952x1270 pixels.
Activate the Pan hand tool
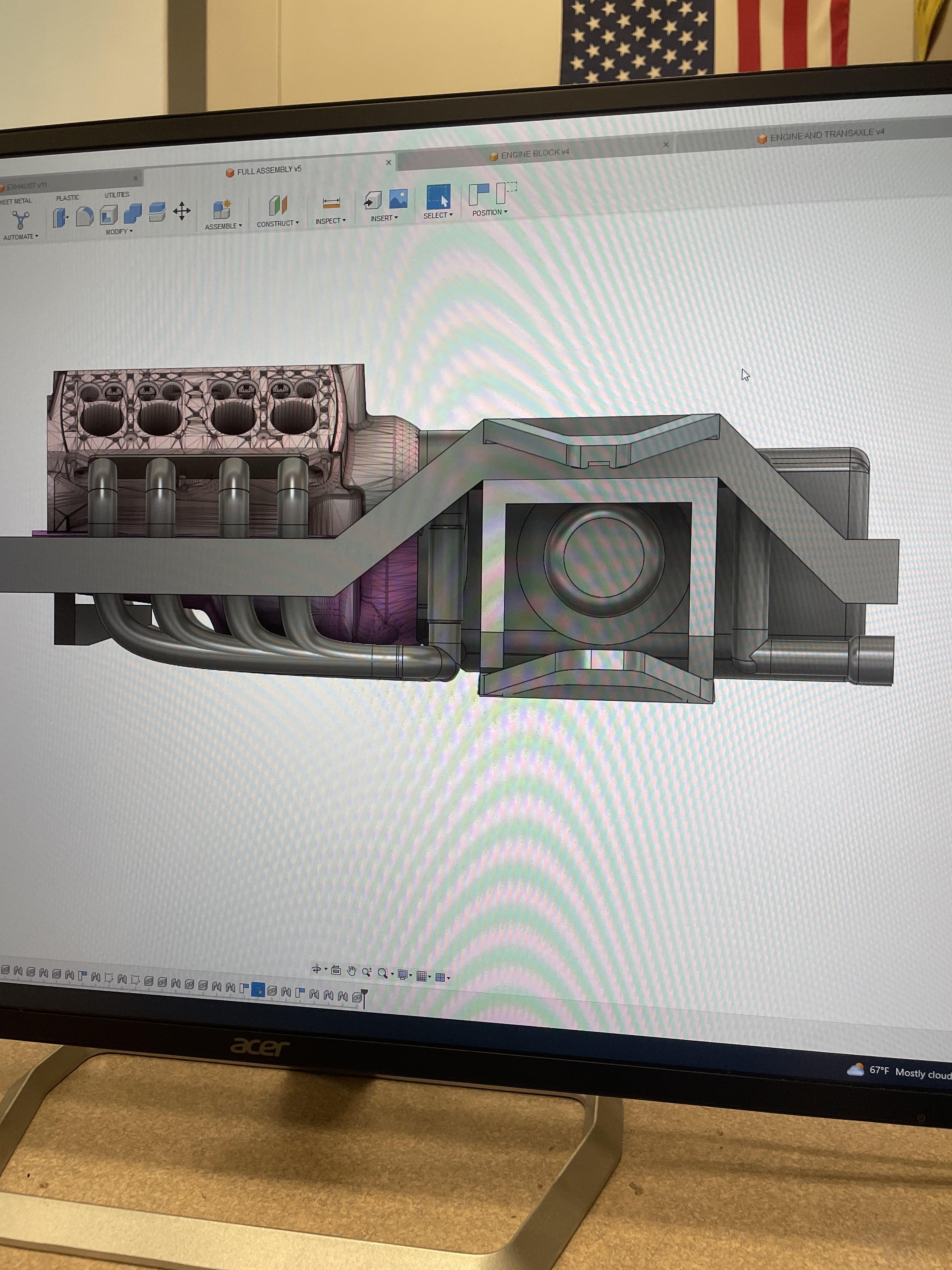click(351, 971)
